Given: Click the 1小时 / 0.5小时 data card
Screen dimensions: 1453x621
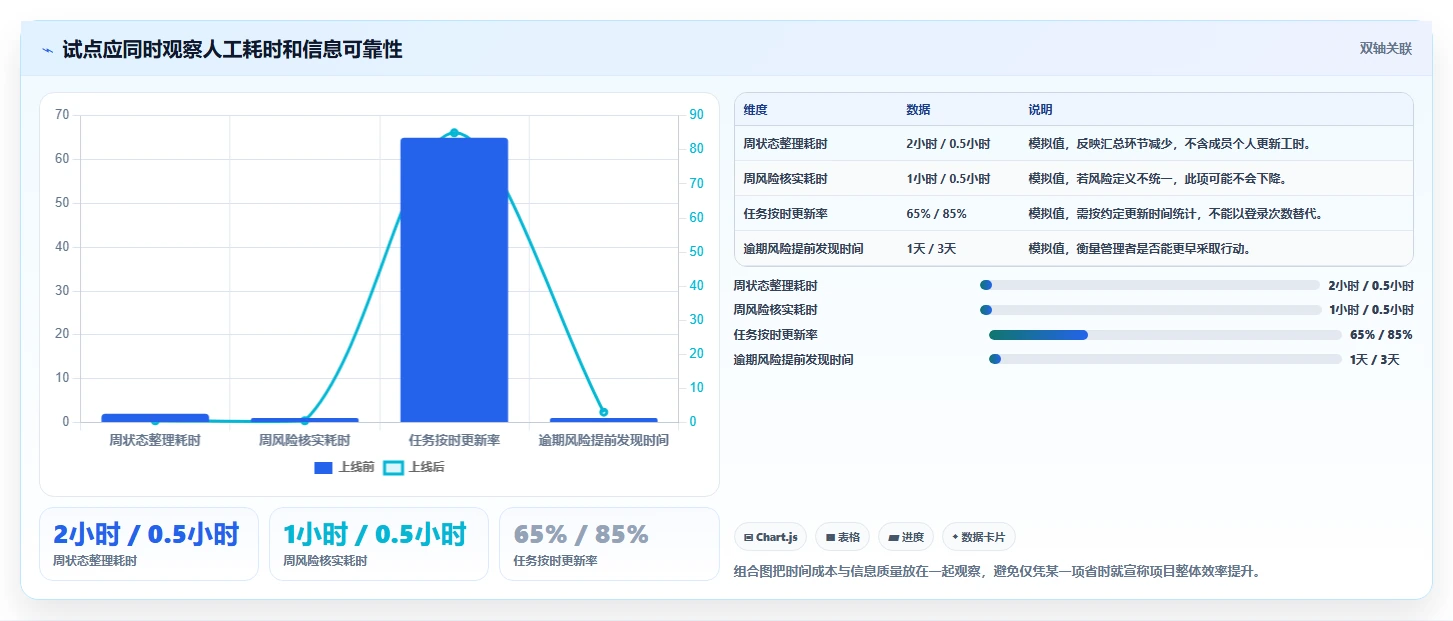Looking at the screenshot, I should (x=379, y=544).
